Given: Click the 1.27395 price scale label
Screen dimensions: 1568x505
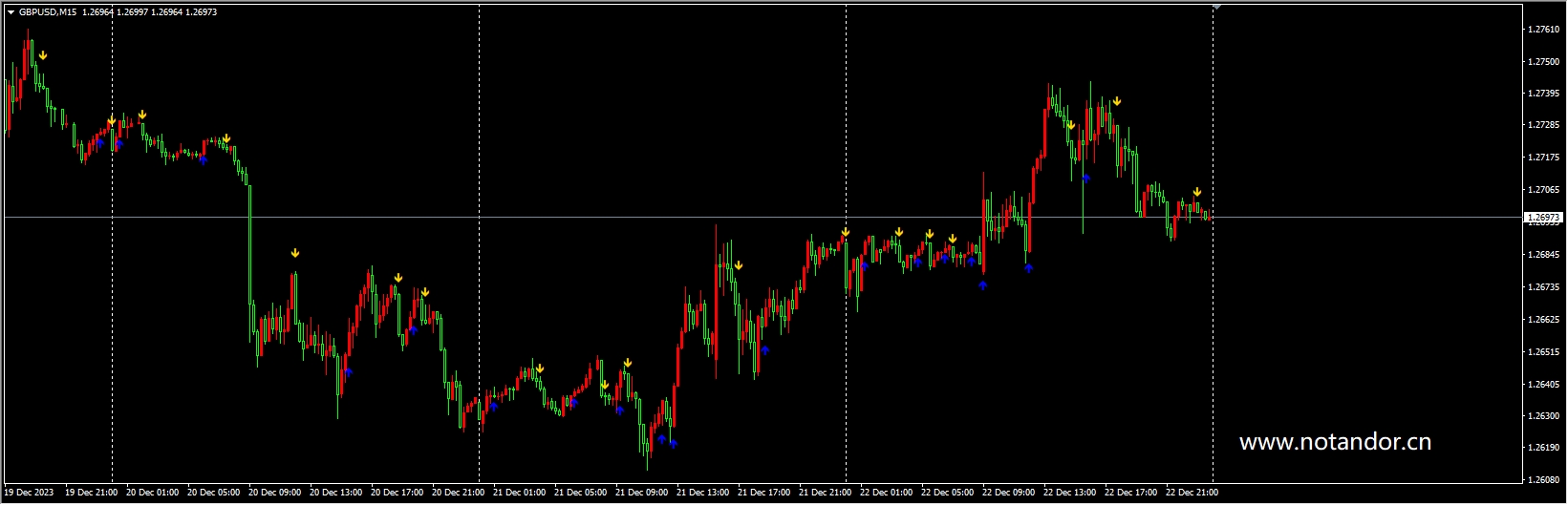Looking at the screenshot, I should (1542, 94).
